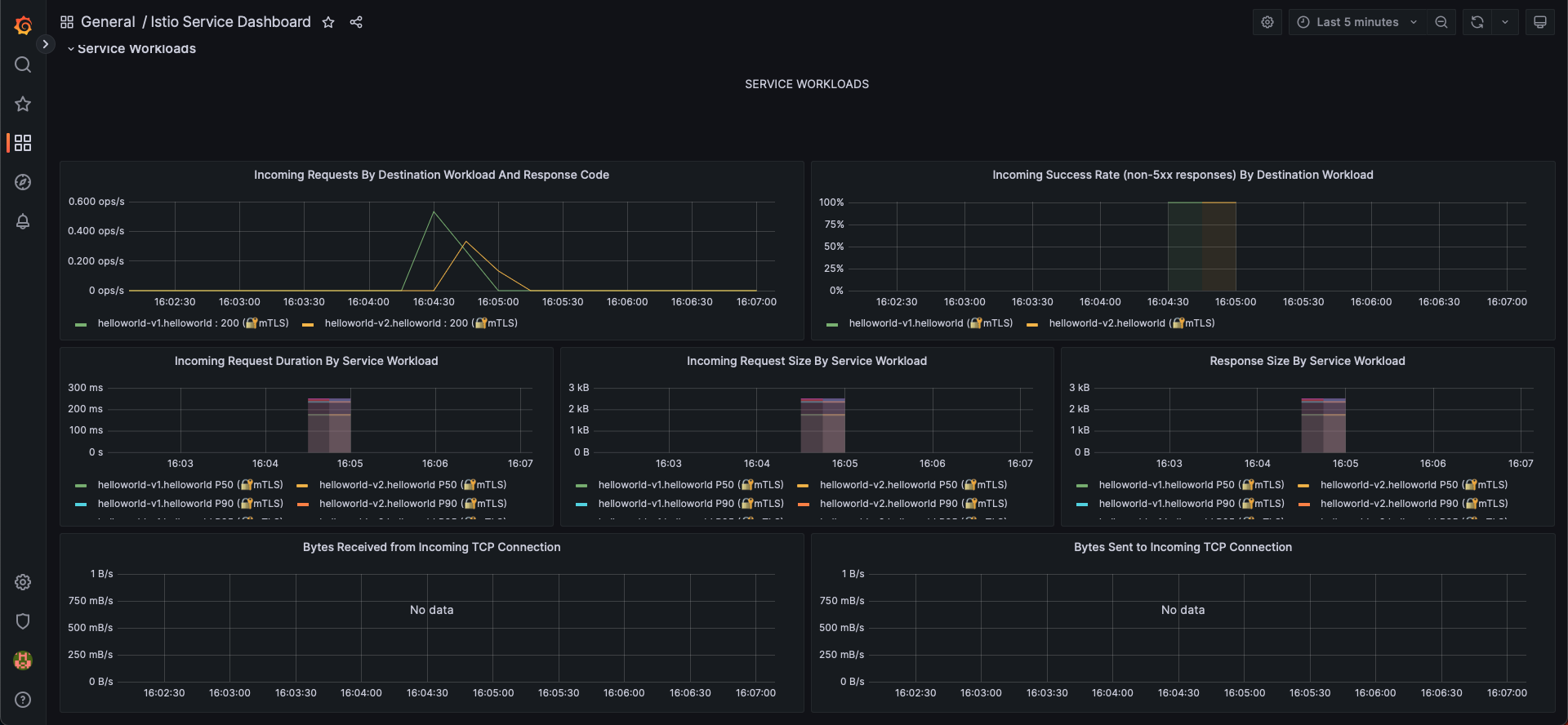Screen dimensions: 1568x725
Task: Click the shaded bar in Incoming Success Rate graph
Action: point(1201,247)
